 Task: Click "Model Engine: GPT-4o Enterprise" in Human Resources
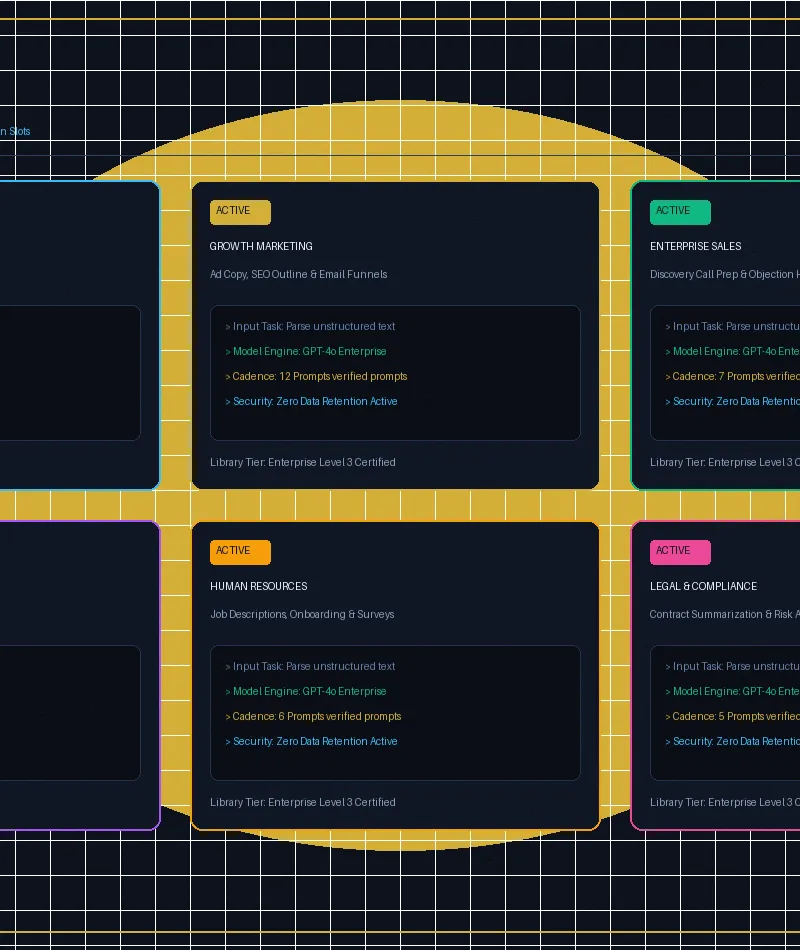[305, 691]
